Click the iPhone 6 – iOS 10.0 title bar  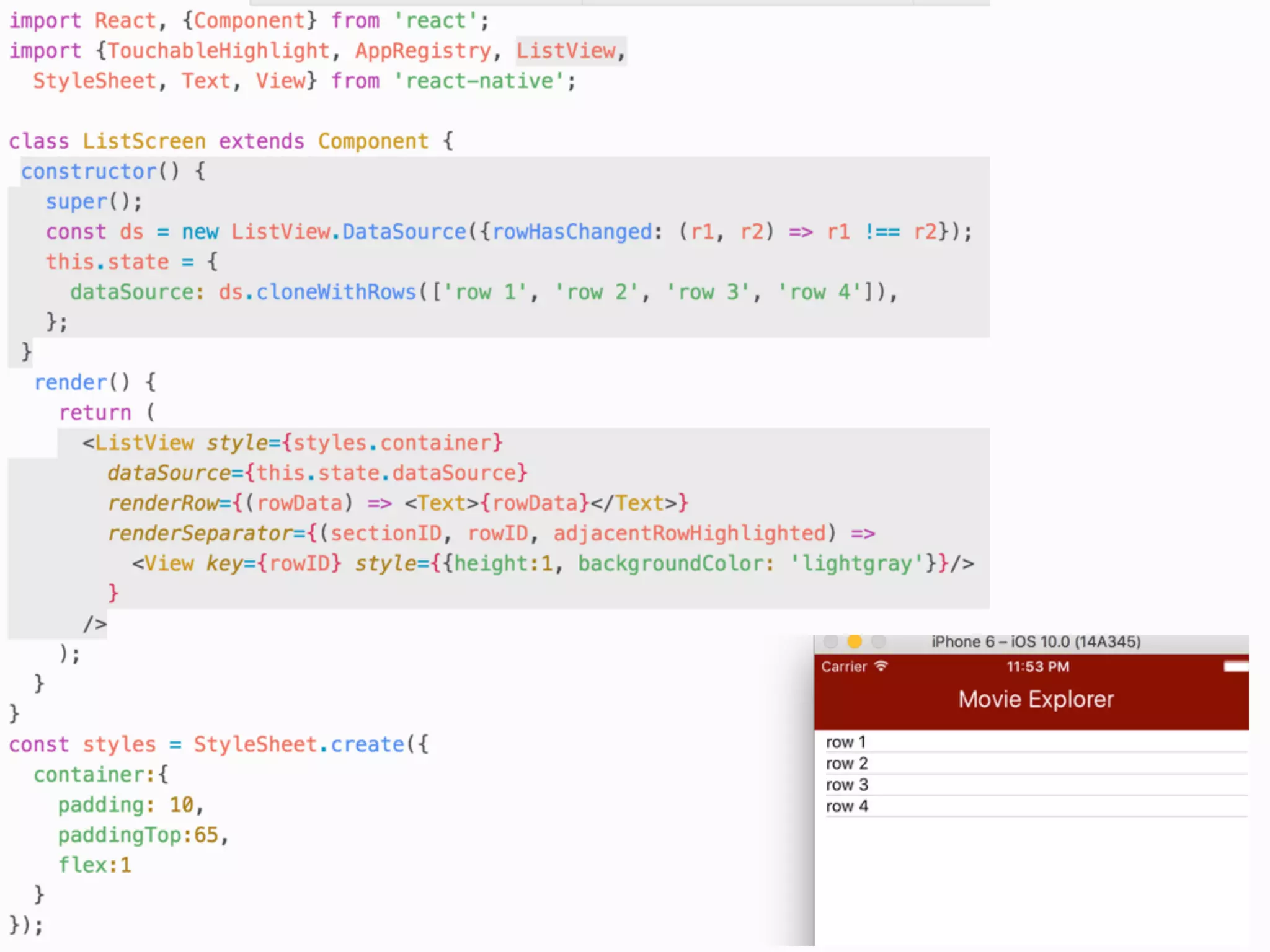coord(1036,641)
